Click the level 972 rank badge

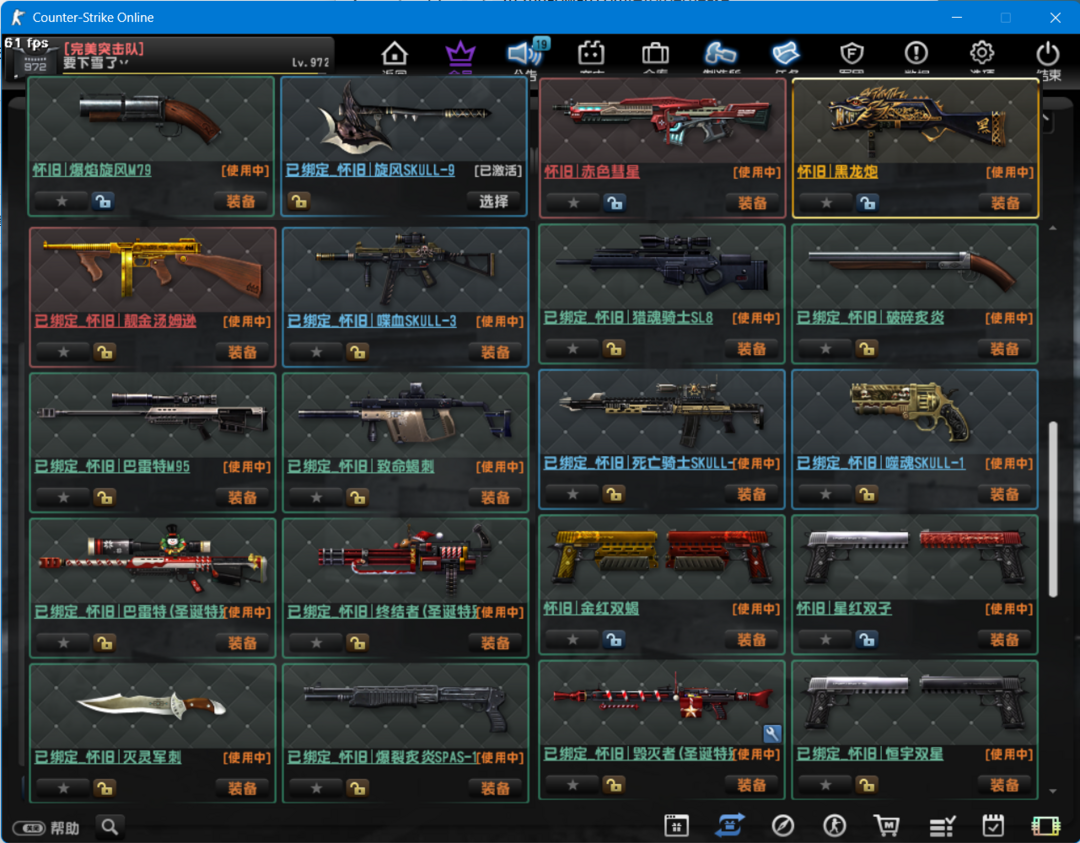point(34,61)
